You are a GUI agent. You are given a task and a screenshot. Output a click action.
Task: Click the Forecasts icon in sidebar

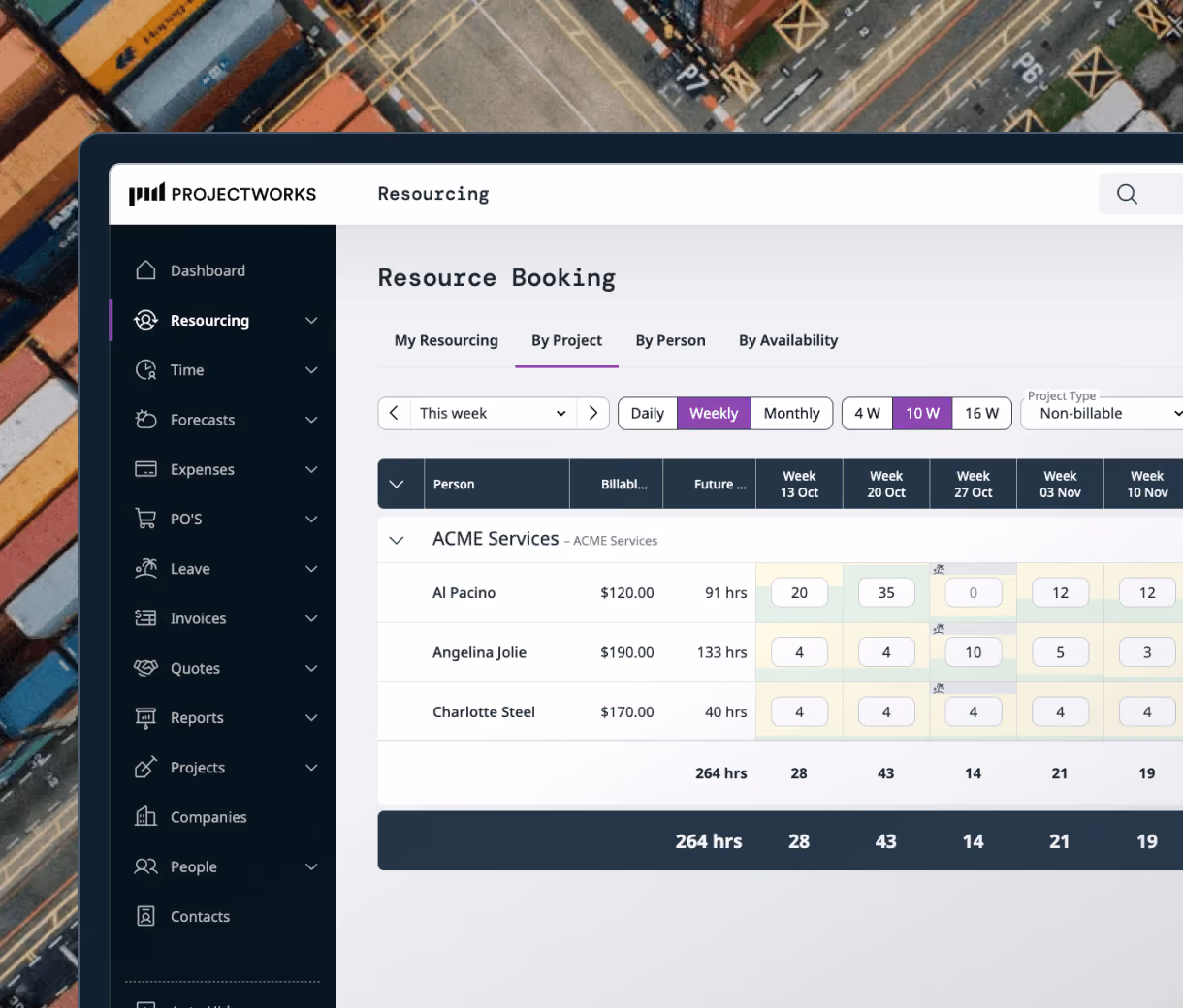[145, 420]
